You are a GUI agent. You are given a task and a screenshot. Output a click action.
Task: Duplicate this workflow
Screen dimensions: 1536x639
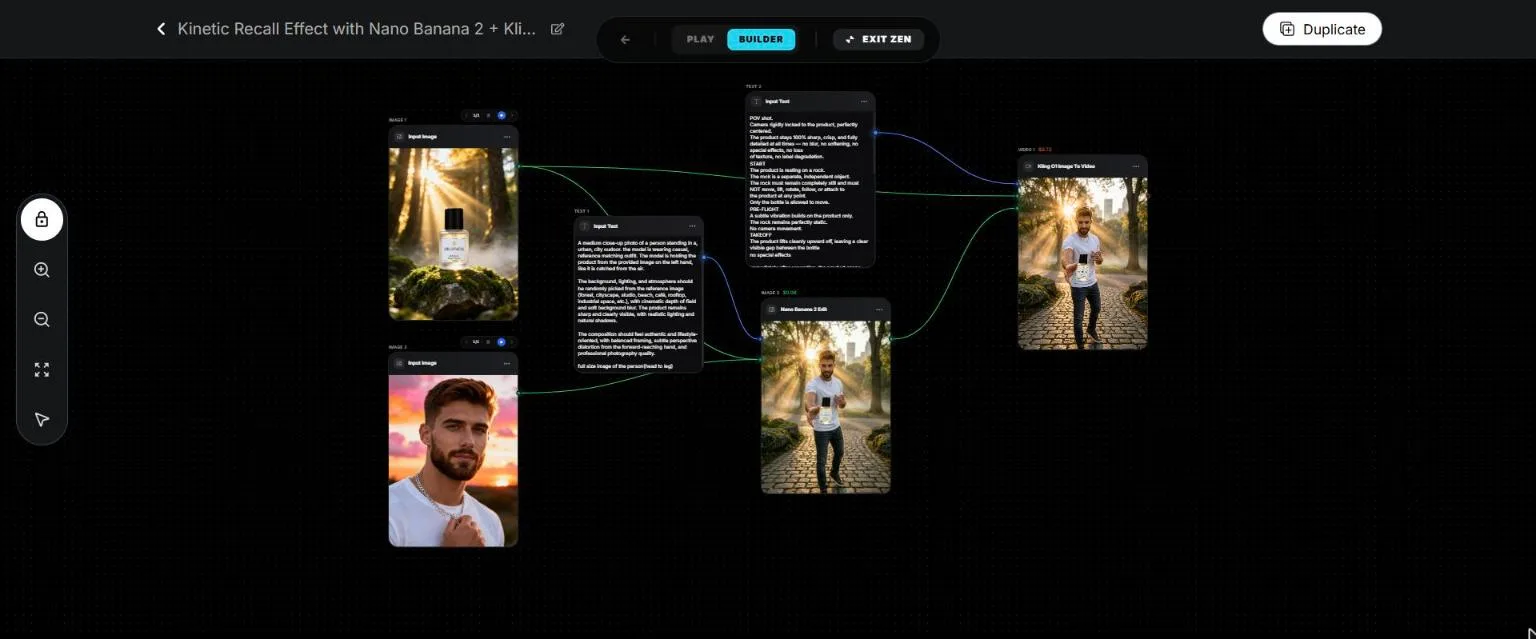click(x=1322, y=29)
